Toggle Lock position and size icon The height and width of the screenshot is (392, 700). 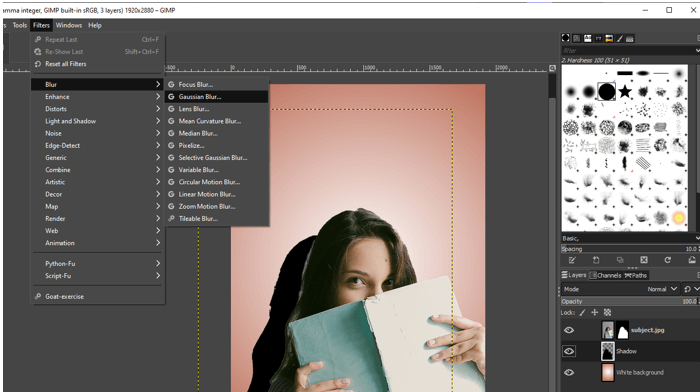[595, 313]
